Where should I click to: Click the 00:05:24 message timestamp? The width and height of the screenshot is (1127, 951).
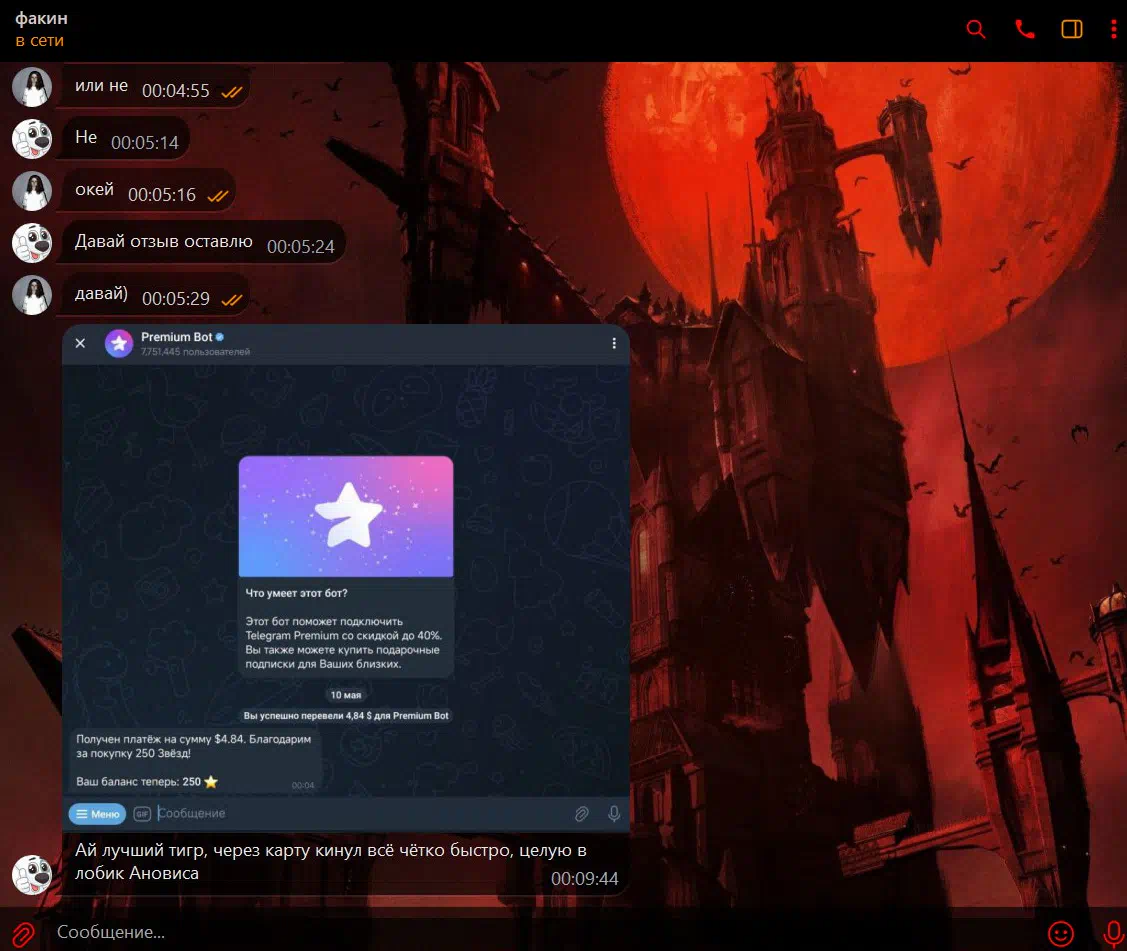pyautogui.click(x=300, y=247)
